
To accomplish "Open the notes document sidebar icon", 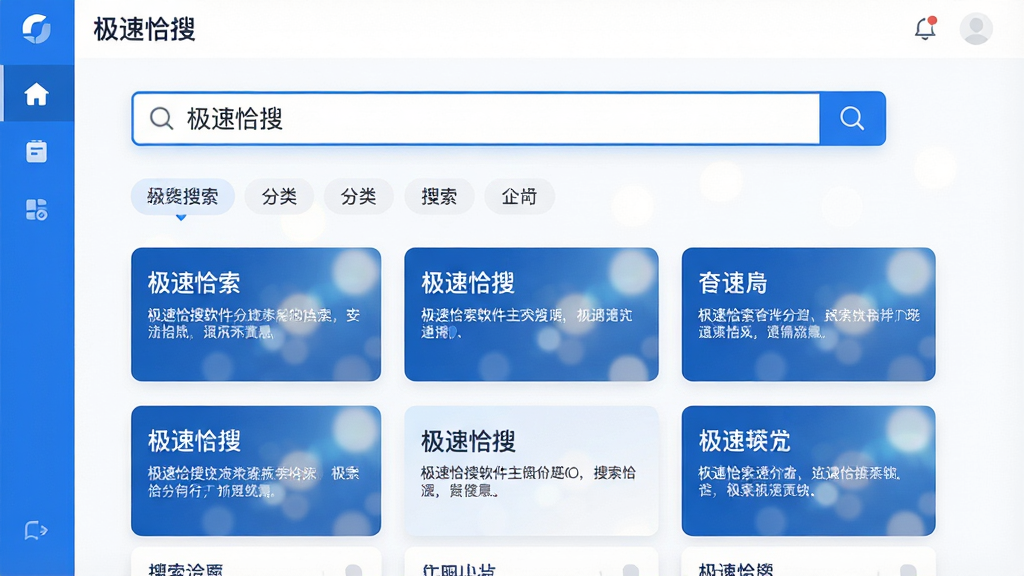I will pyautogui.click(x=37, y=151).
